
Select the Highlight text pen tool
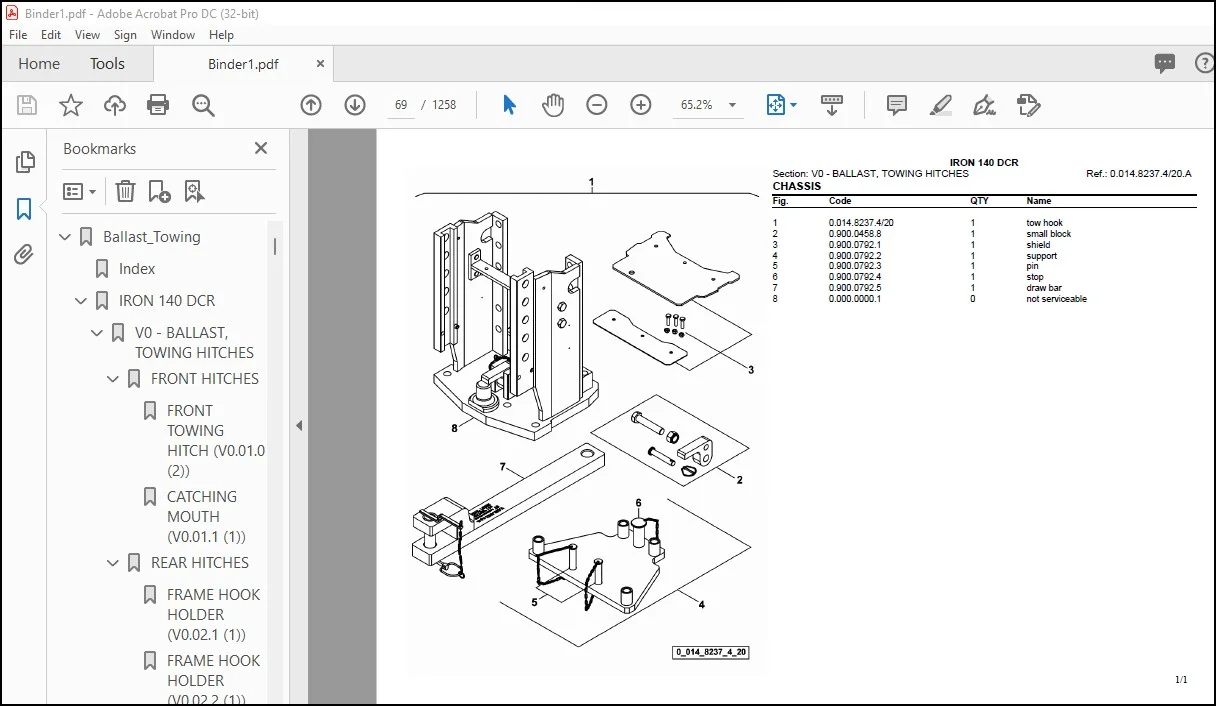(x=940, y=105)
